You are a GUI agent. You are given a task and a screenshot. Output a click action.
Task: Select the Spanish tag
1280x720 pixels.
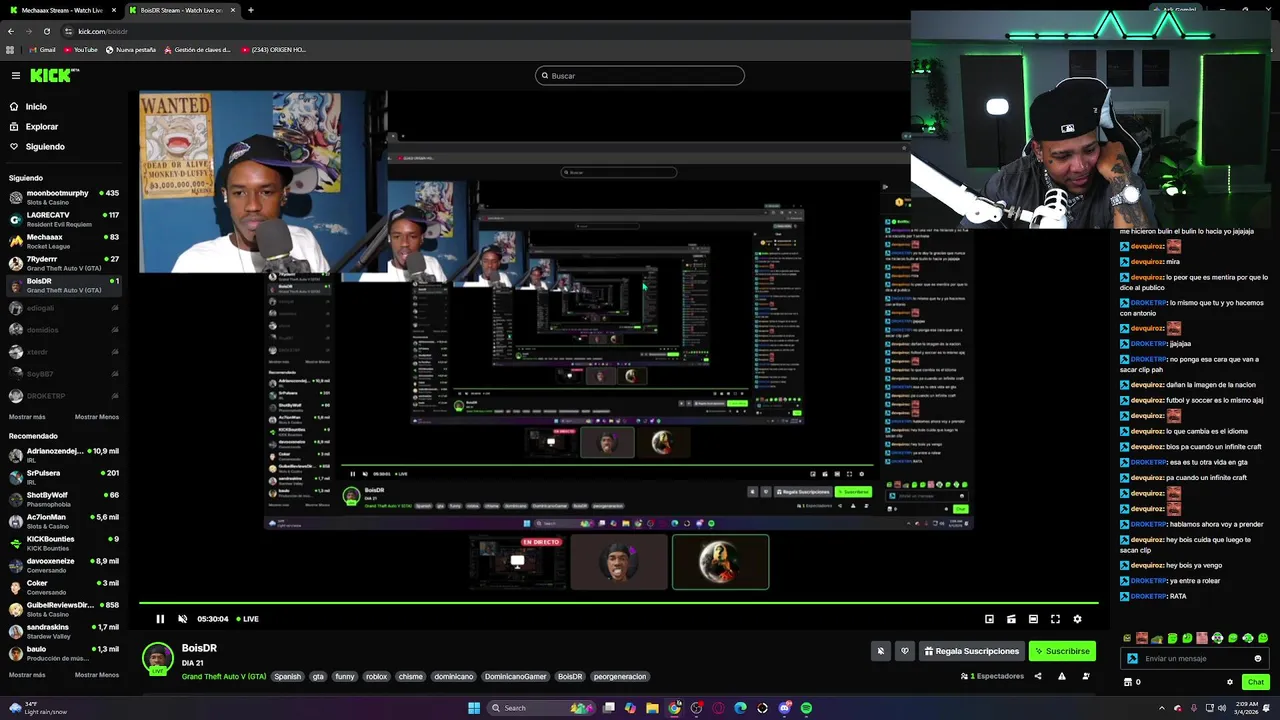(288, 677)
